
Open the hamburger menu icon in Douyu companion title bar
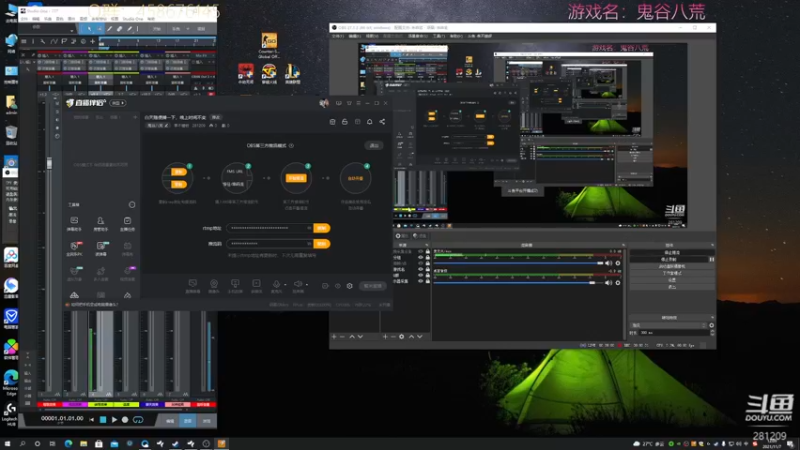click(358, 103)
